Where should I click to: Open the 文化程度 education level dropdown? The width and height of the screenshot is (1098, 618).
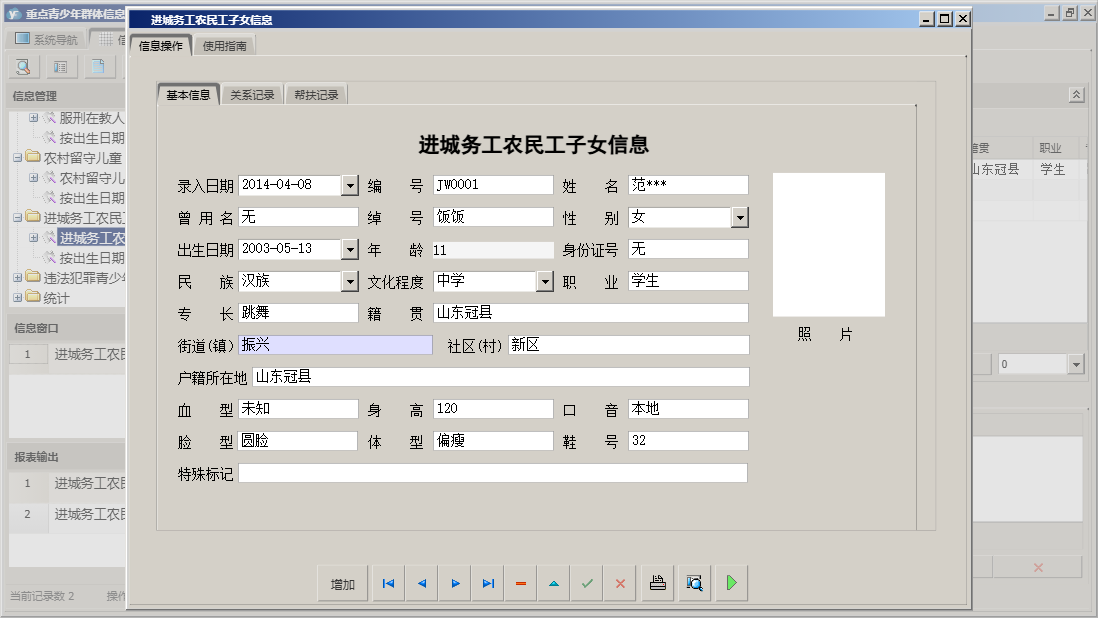(545, 281)
